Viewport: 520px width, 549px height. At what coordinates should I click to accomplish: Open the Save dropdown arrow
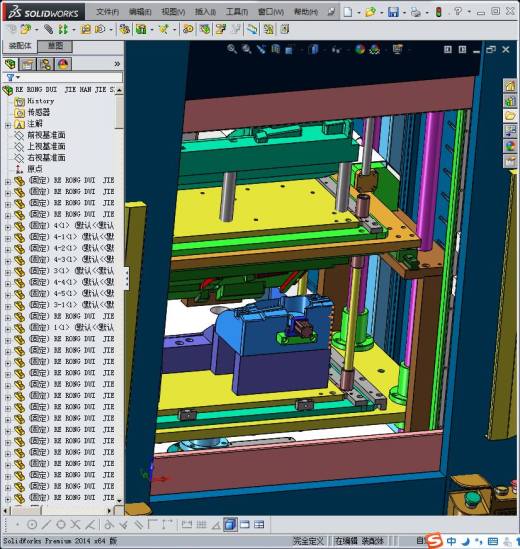(x=404, y=13)
